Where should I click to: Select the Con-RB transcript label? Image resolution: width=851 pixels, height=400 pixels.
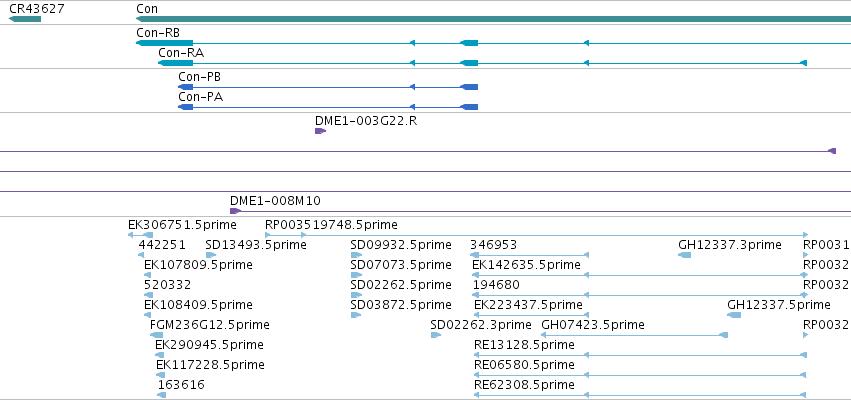click(x=158, y=33)
